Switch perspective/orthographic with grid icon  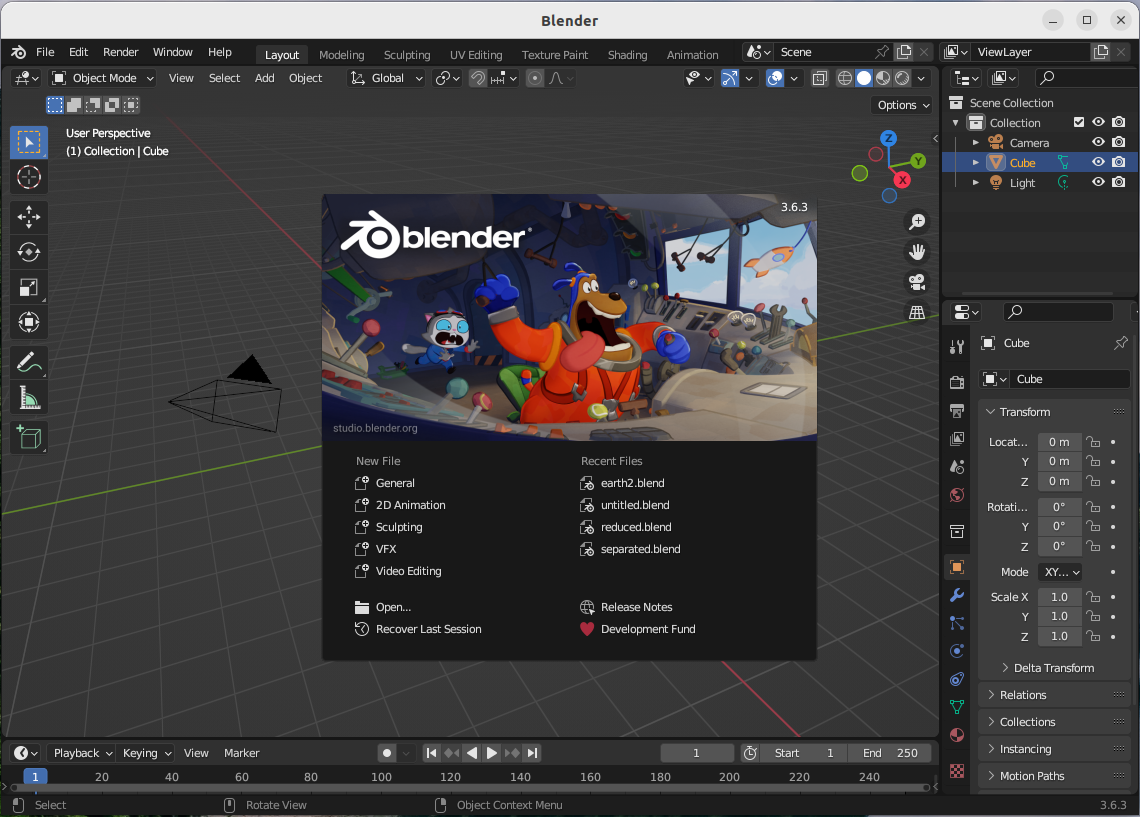click(917, 313)
